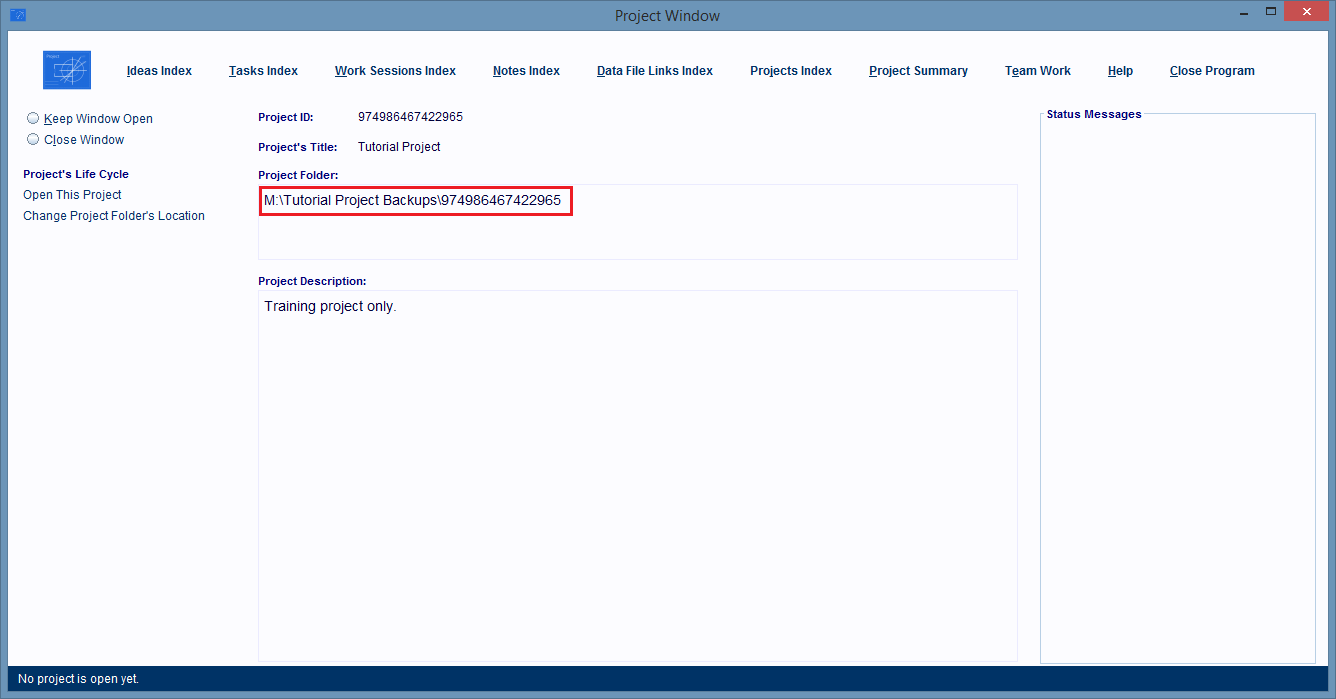Open Data File Links Index

(655, 71)
